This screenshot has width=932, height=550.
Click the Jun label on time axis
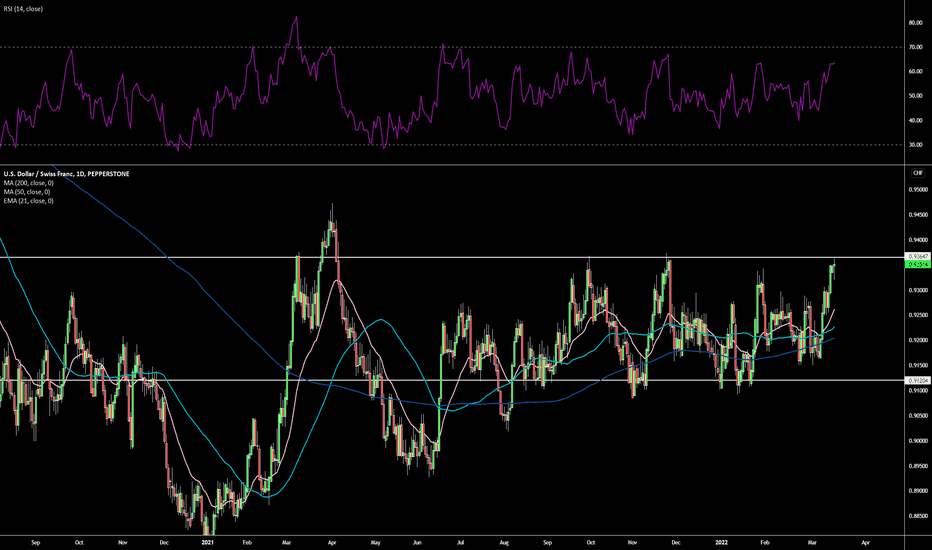tap(417, 542)
